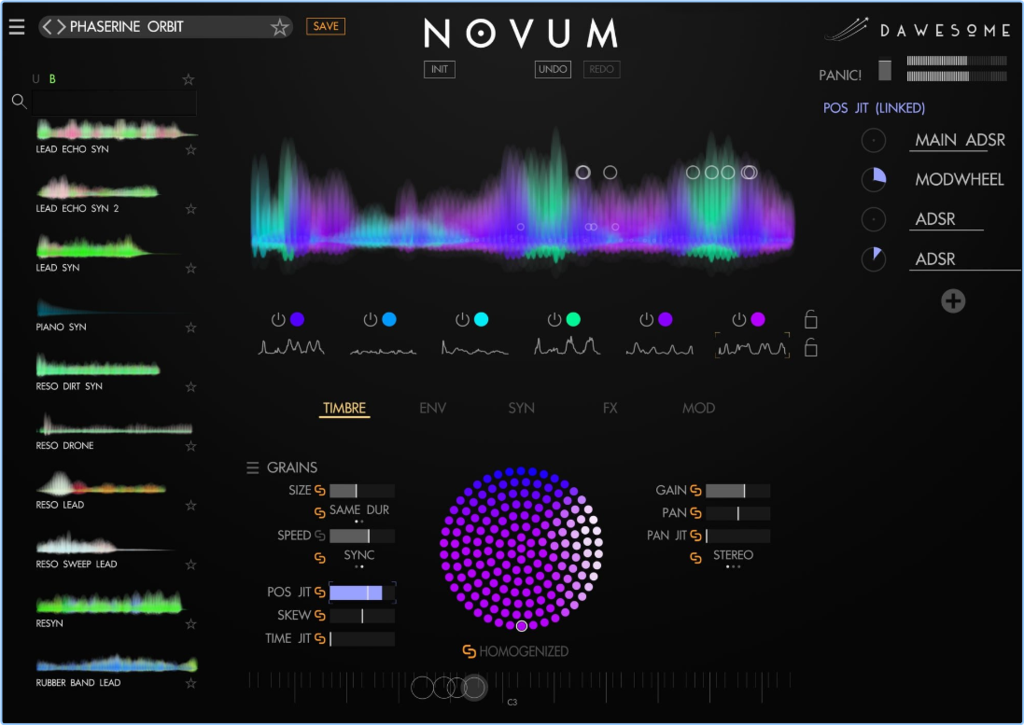Click the GAIN slider
Viewport: 1024px width, 725px height.
pyautogui.click(x=738, y=491)
